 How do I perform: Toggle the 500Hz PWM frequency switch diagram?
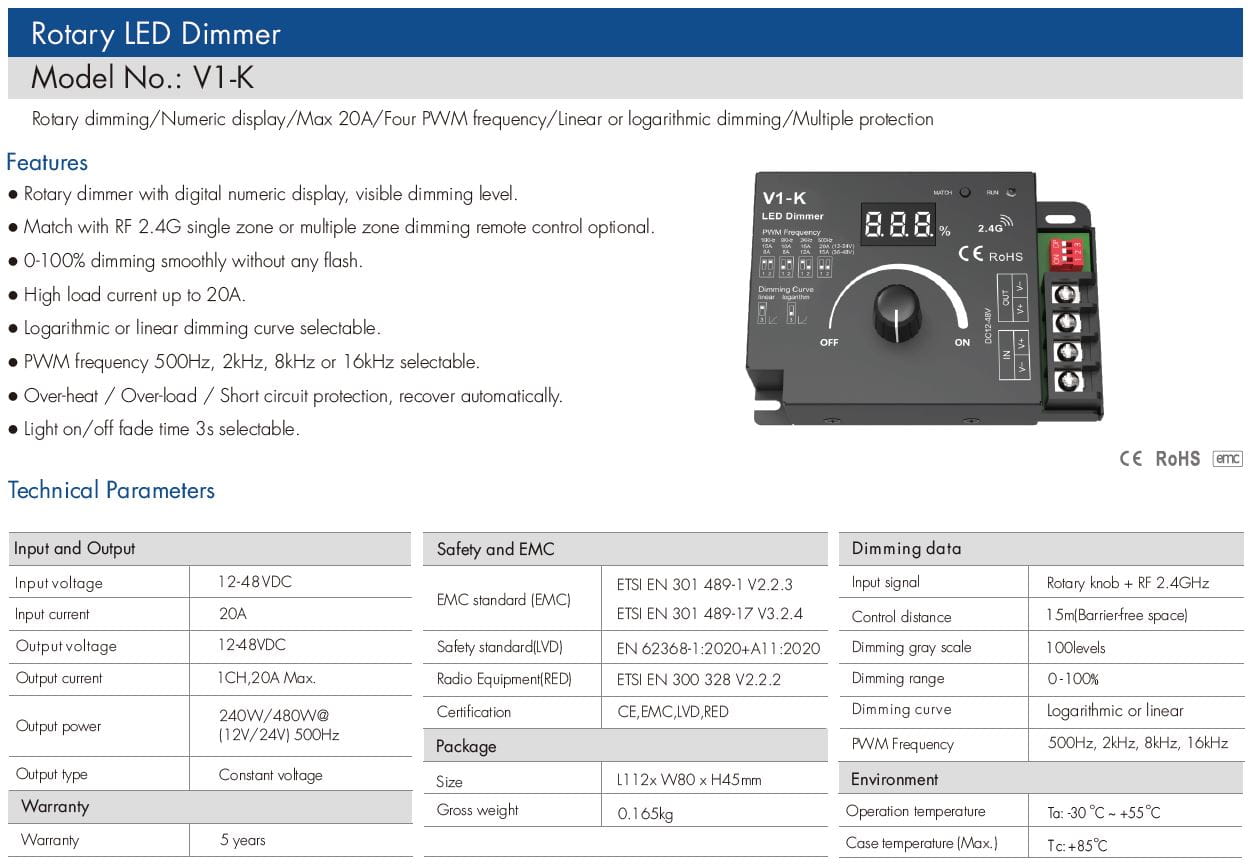pos(824,267)
